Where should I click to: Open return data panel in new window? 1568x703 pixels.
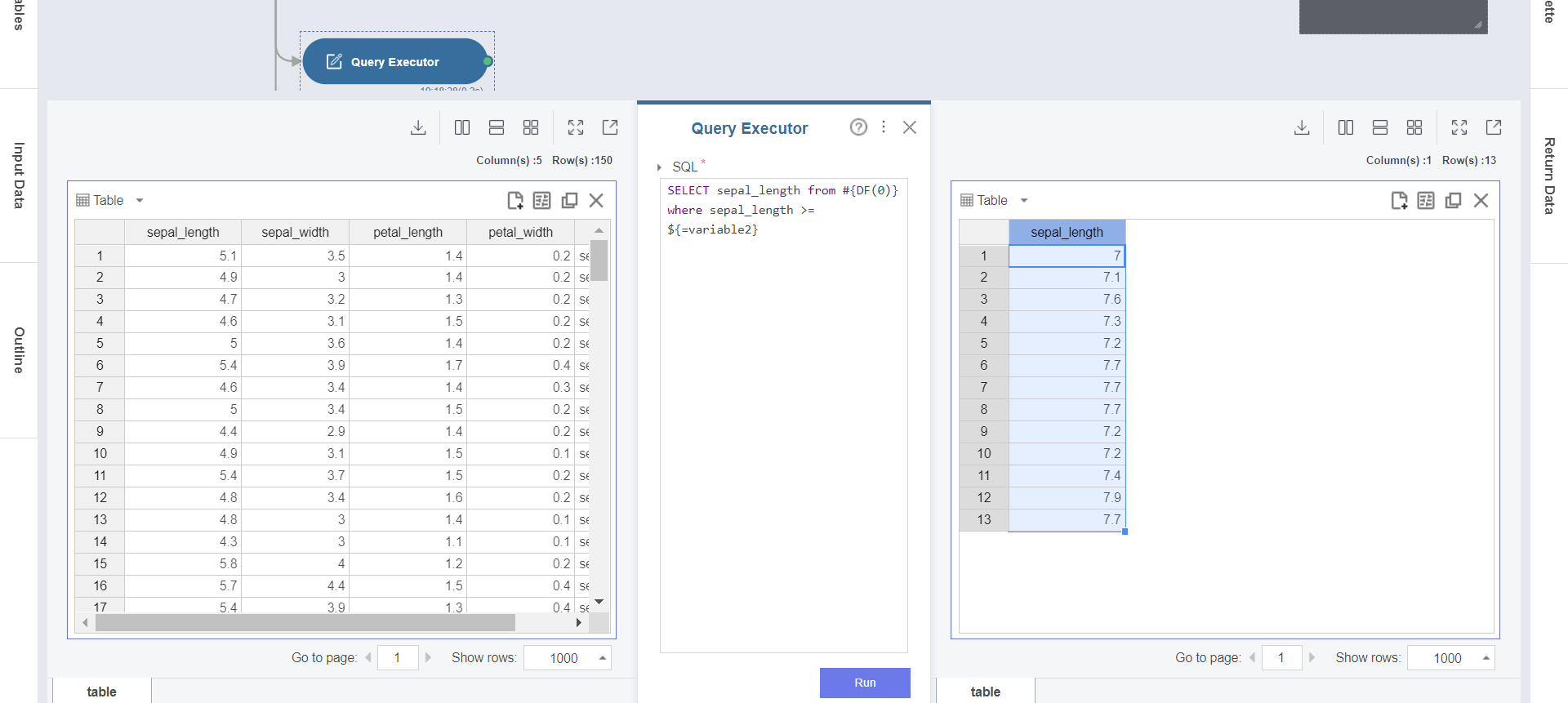click(x=1494, y=127)
